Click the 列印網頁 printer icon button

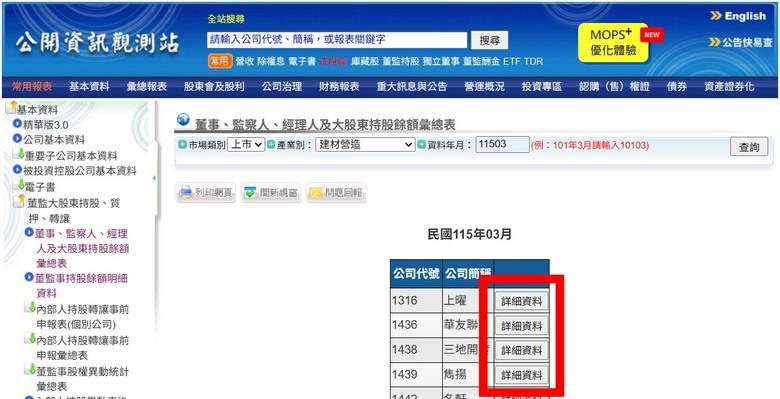(x=206, y=193)
